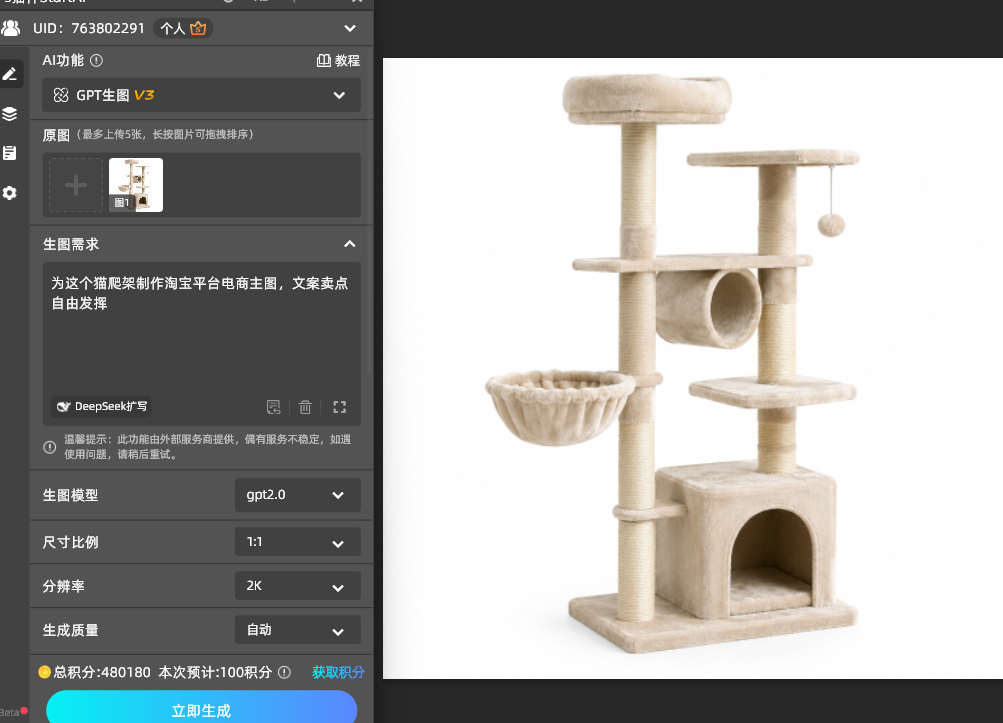Click the cat tree canvas image
The height and width of the screenshot is (723, 1003).
[x=693, y=369]
